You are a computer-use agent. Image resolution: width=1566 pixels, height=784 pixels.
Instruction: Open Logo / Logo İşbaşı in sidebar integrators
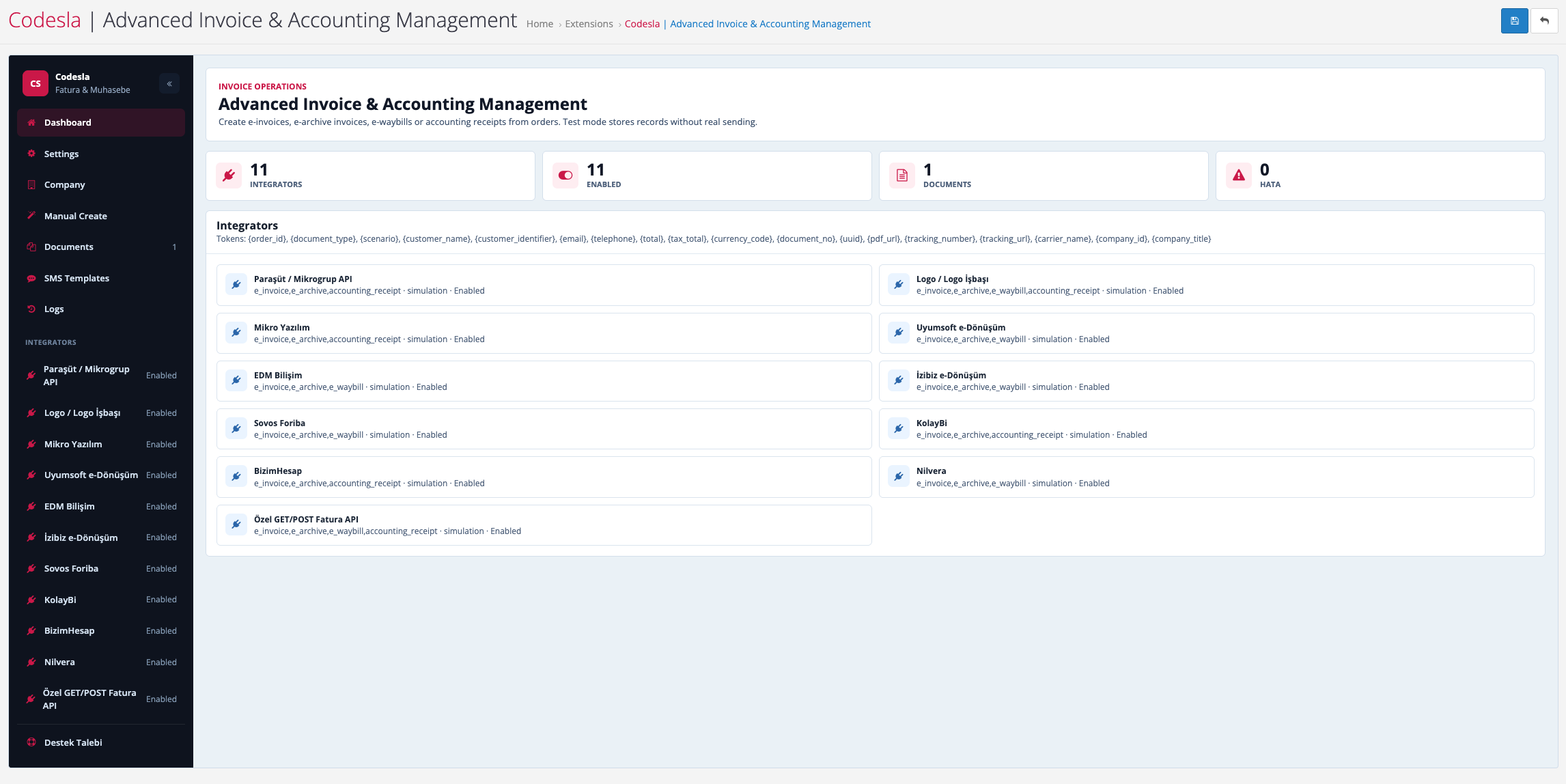pos(101,413)
